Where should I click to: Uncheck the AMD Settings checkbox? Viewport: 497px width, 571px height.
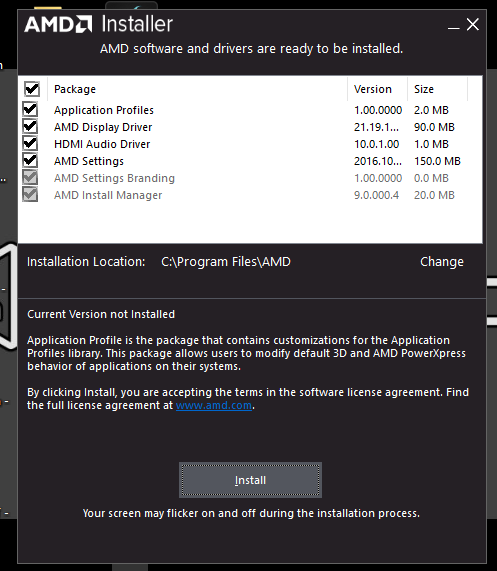click(x=30, y=161)
